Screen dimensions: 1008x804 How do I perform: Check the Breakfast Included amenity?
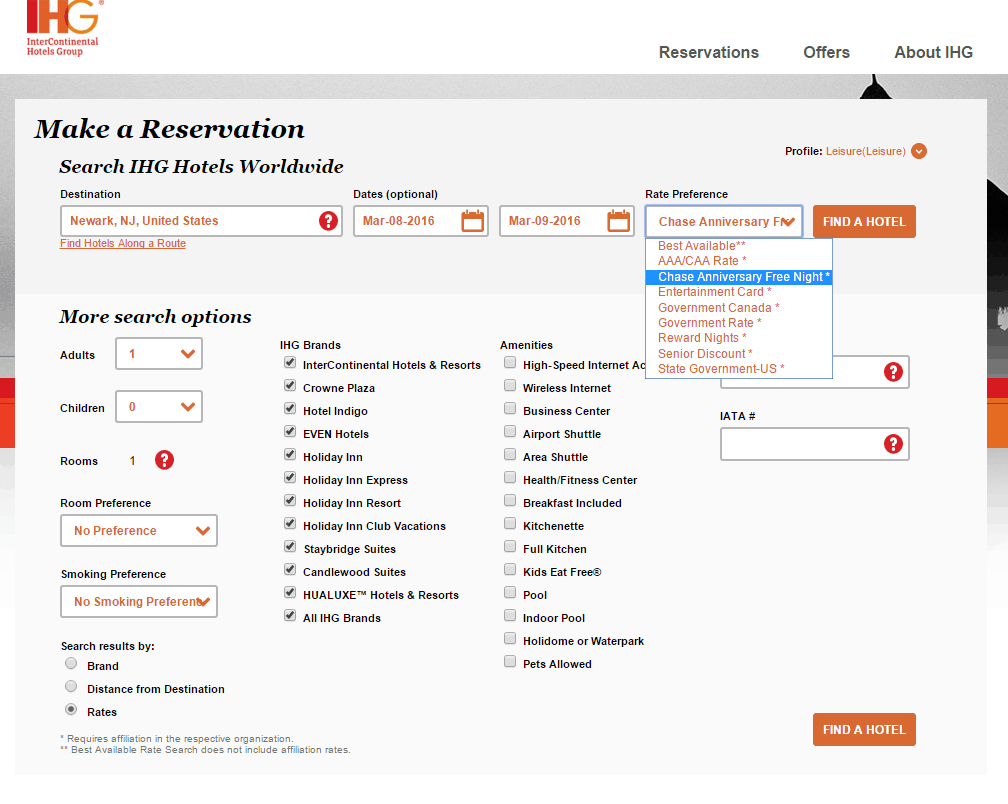pos(510,501)
